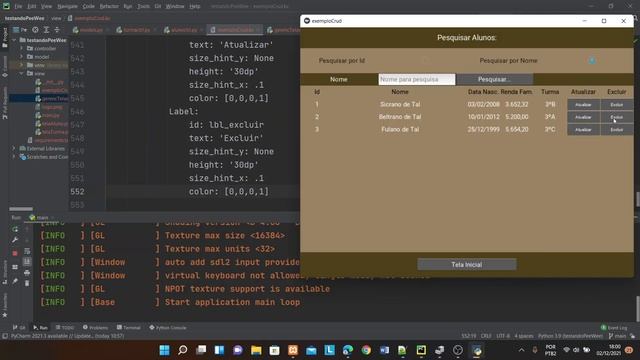Toggle scroll to end icon in Run panel
Image resolution: width=640 pixels, height=360 pixels.
pyautogui.click(x=27, y=262)
